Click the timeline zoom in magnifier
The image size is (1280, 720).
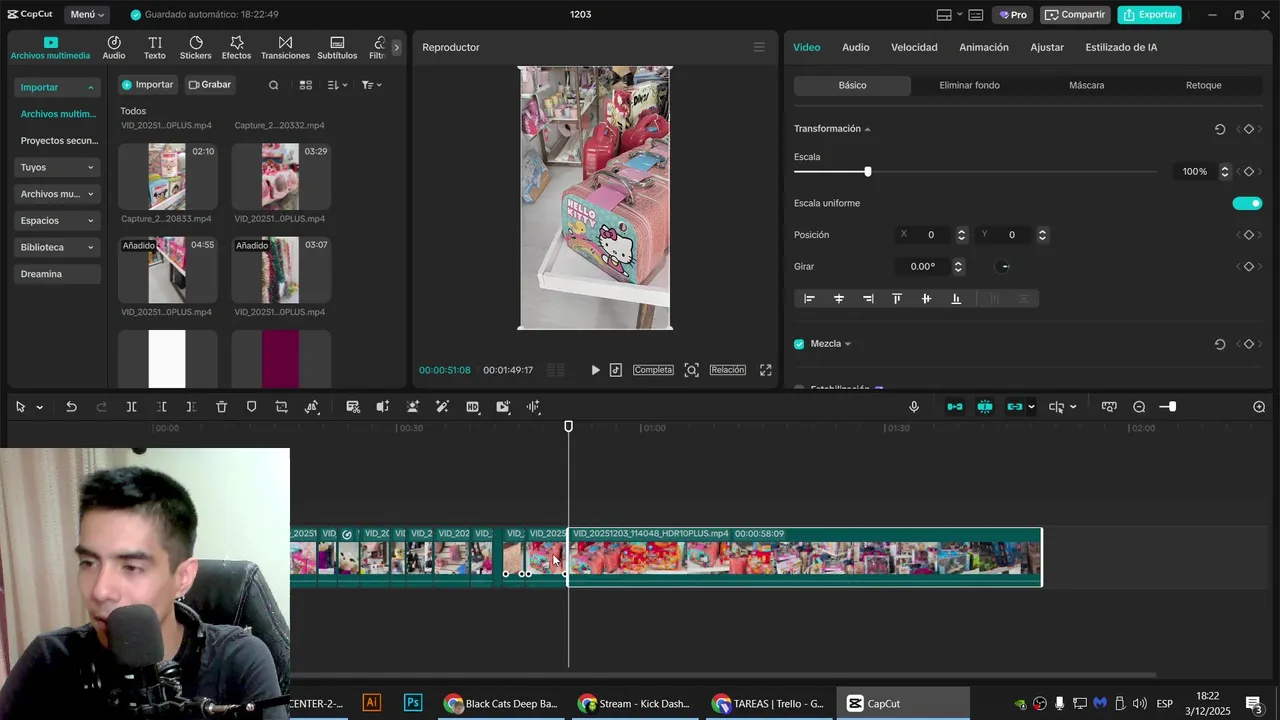coord(1259,407)
